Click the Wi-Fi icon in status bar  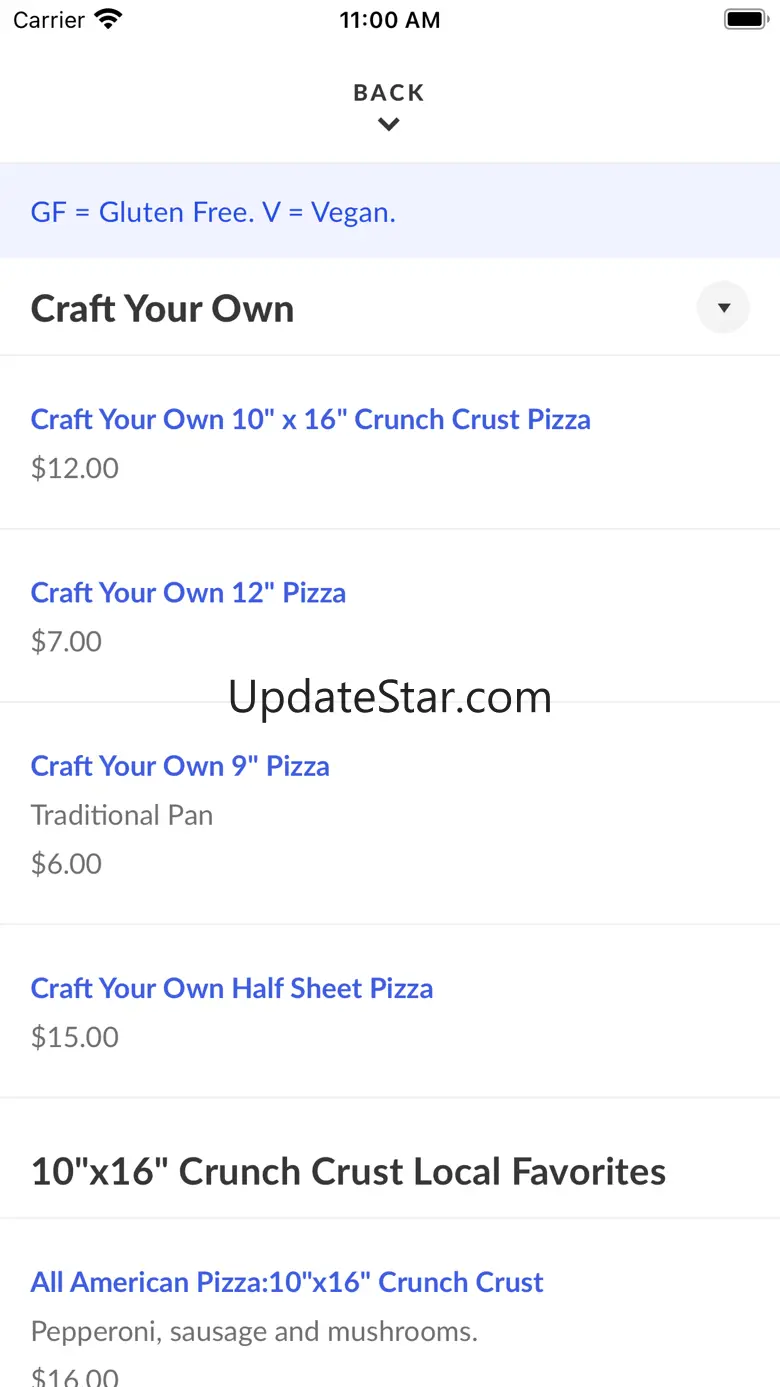pos(108,19)
